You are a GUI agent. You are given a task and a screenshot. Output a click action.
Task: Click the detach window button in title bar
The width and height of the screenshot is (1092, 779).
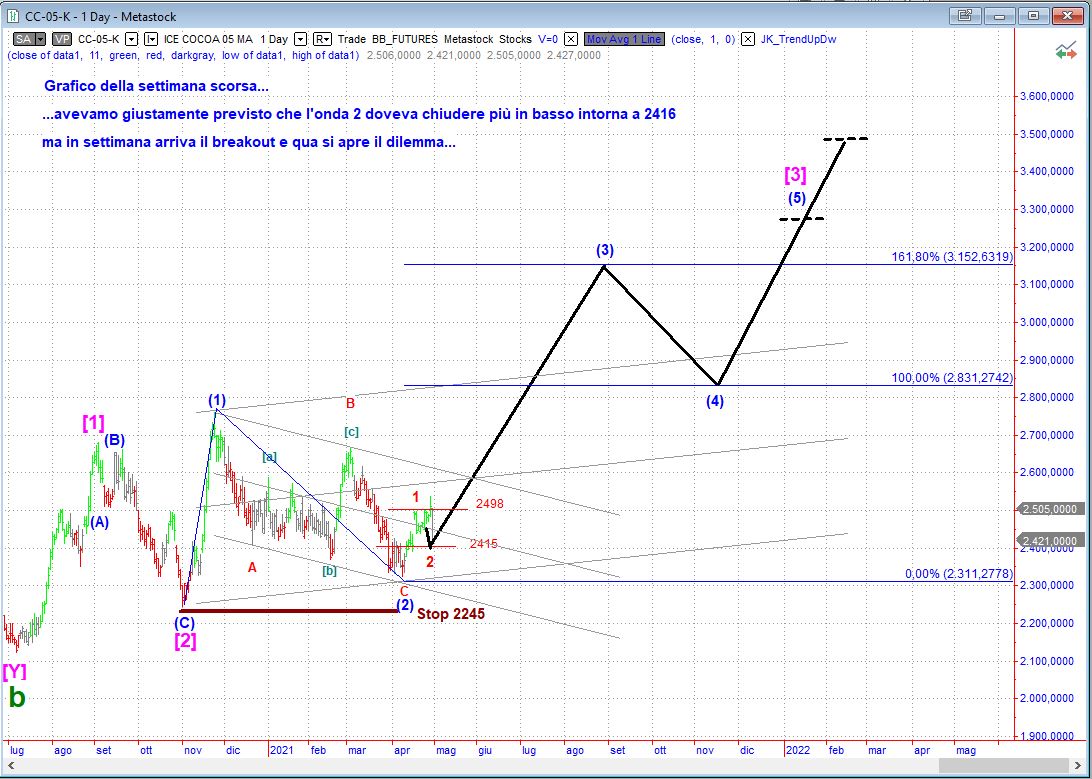click(965, 15)
